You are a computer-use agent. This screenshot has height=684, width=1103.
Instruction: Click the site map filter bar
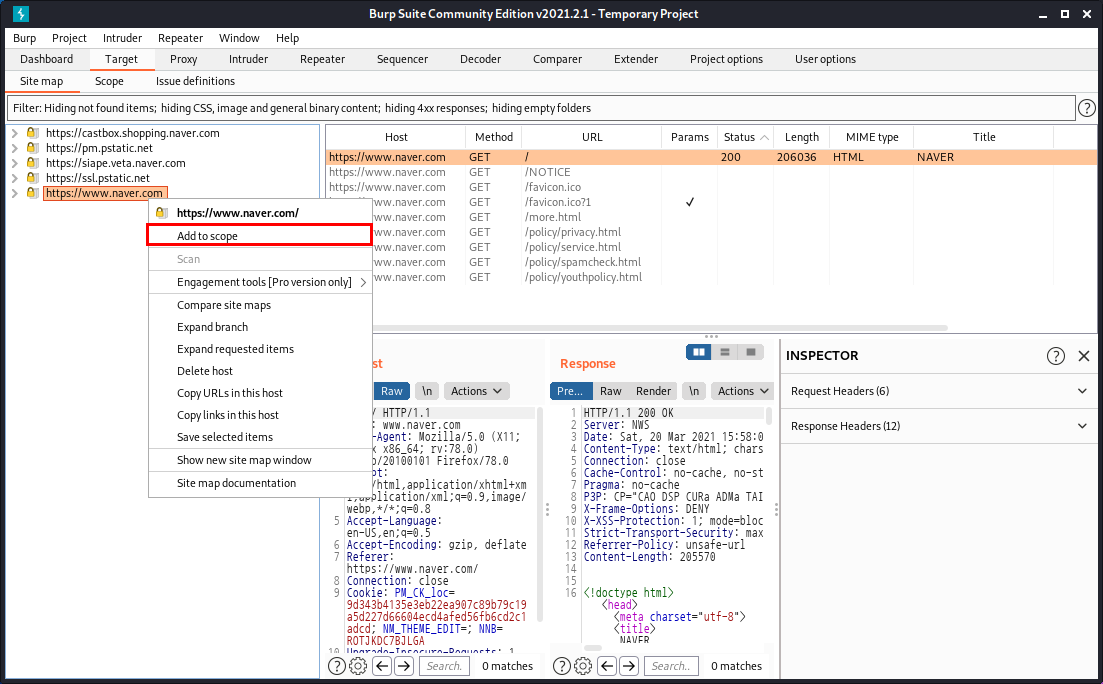click(x=540, y=108)
